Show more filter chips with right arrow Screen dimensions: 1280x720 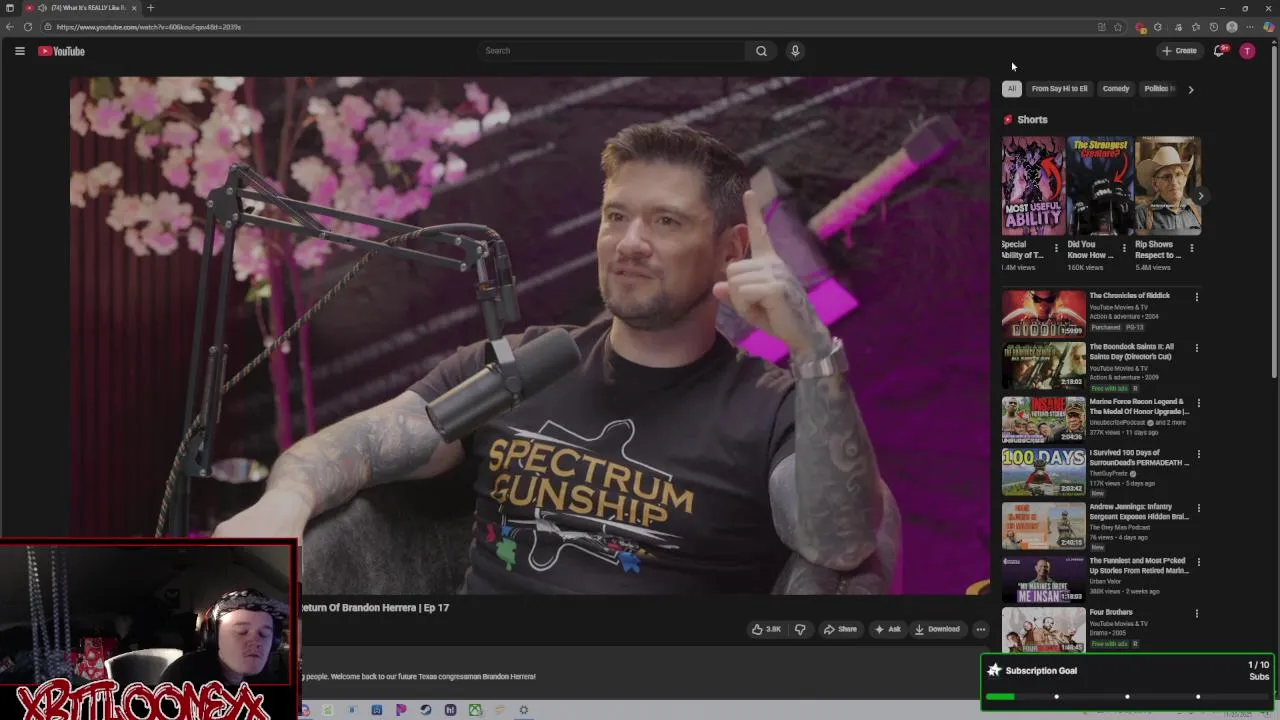click(x=1190, y=89)
